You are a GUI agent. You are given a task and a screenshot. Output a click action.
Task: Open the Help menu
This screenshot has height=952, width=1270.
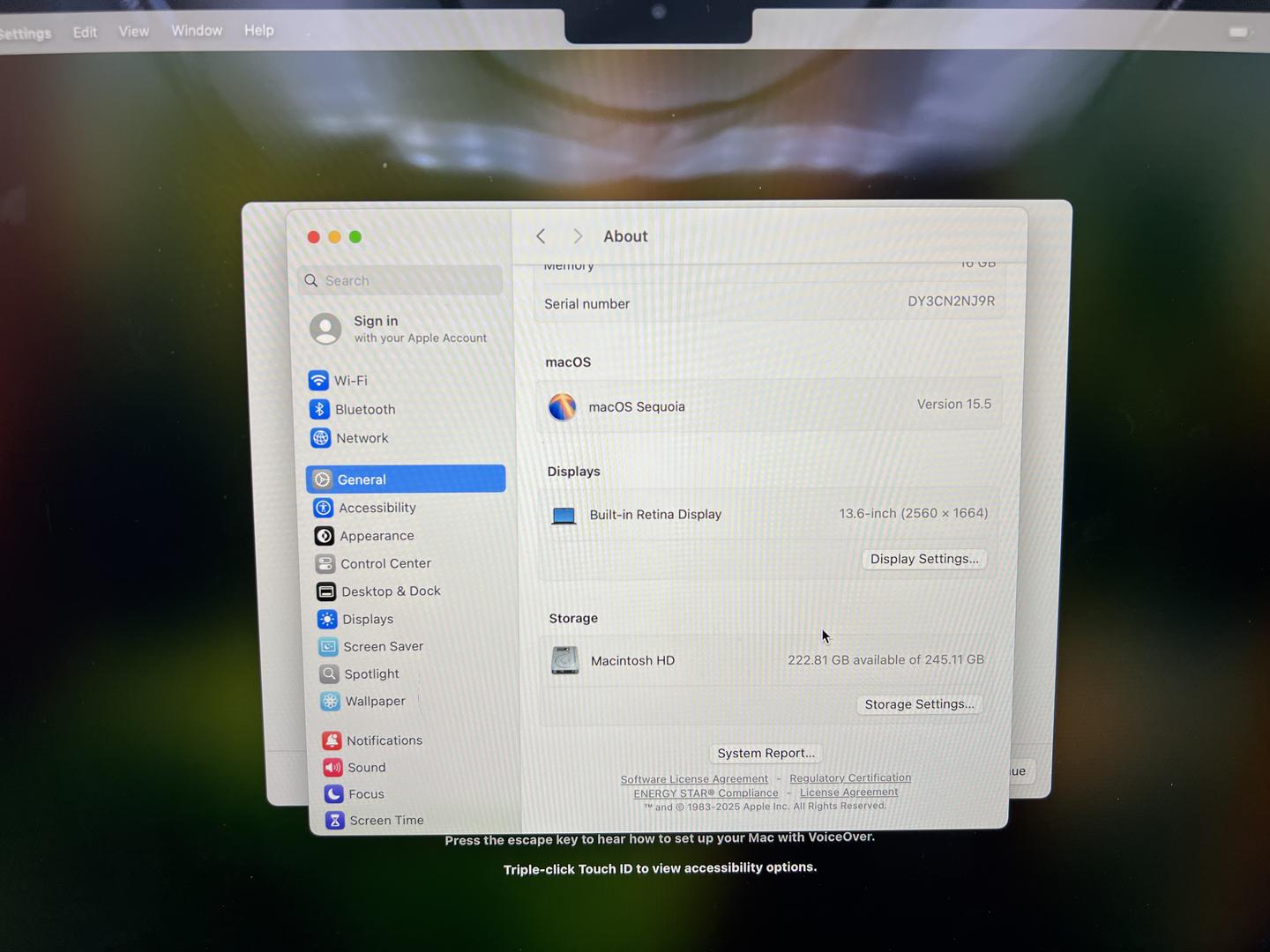tap(259, 30)
